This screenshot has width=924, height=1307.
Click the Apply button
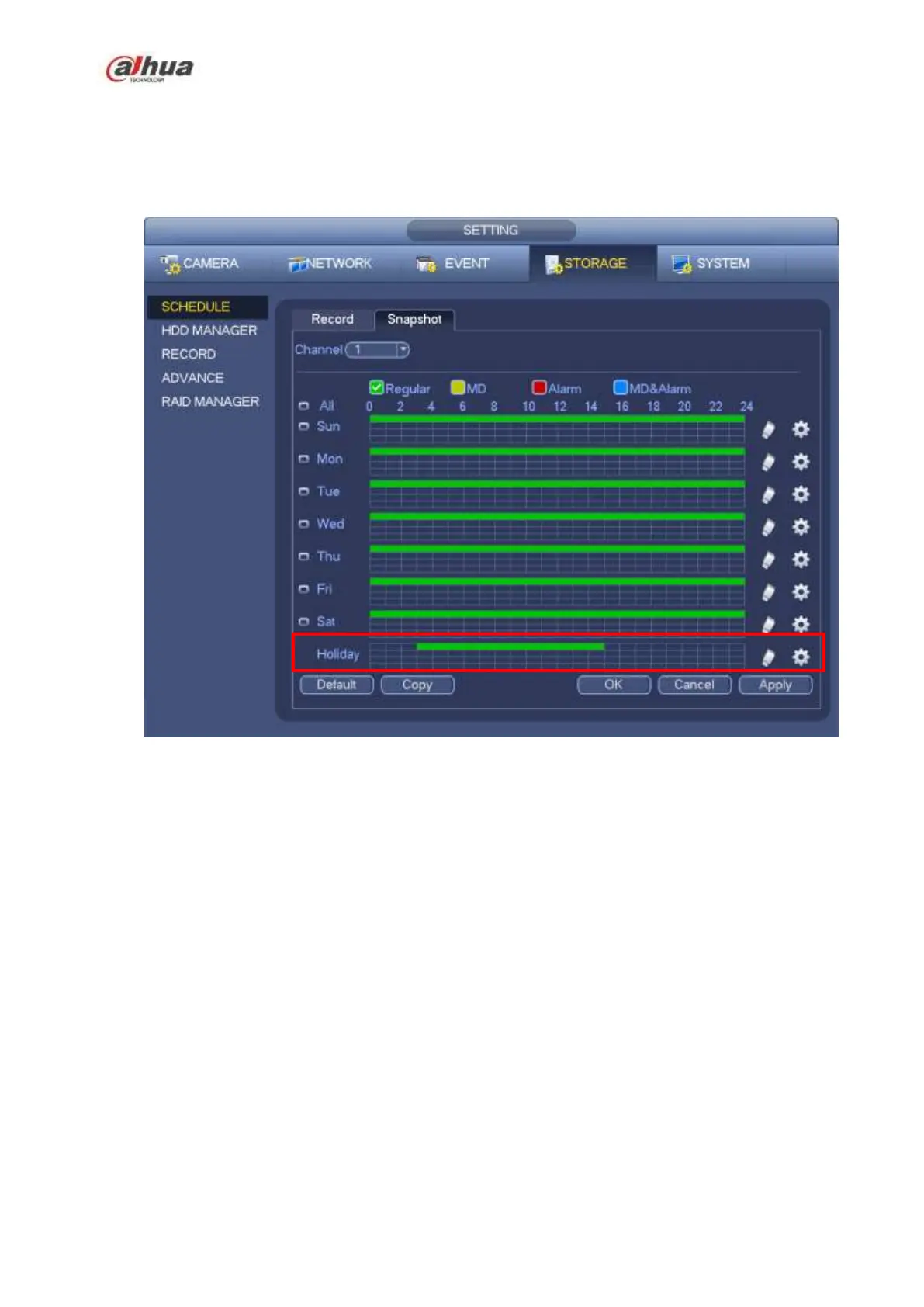click(x=775, y=685)
